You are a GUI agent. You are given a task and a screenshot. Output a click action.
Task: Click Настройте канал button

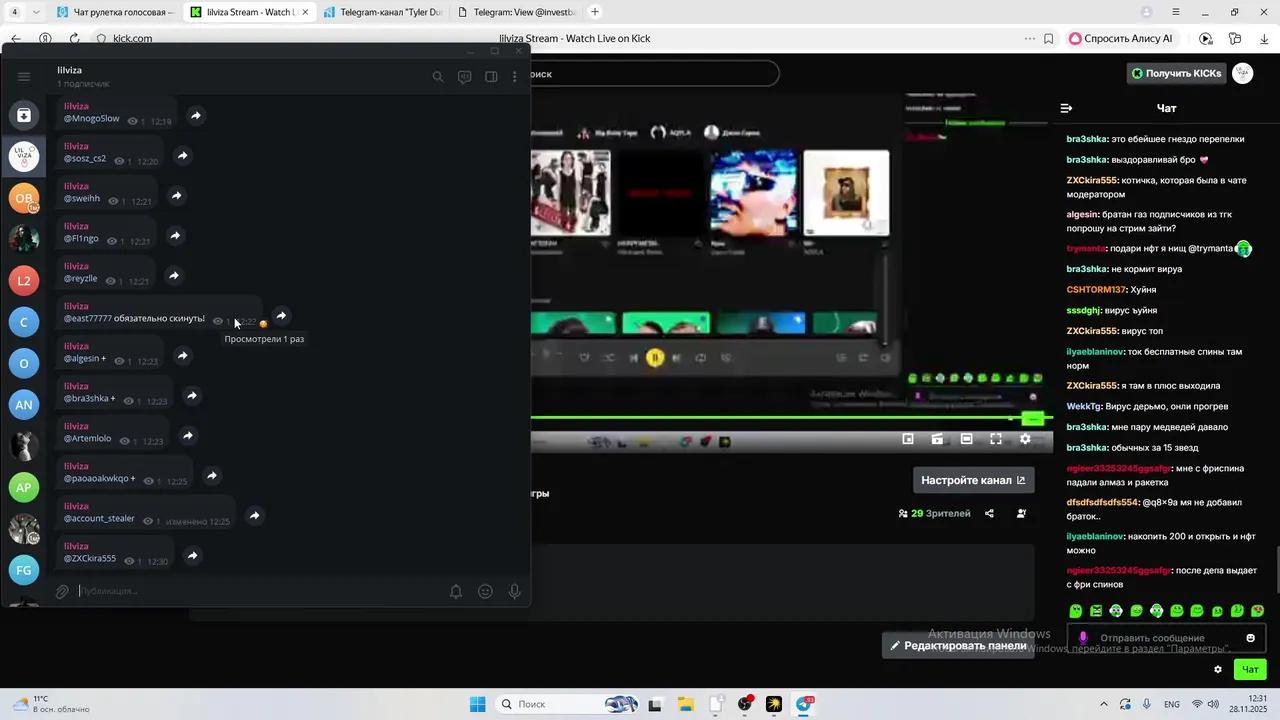click(973, 480)
